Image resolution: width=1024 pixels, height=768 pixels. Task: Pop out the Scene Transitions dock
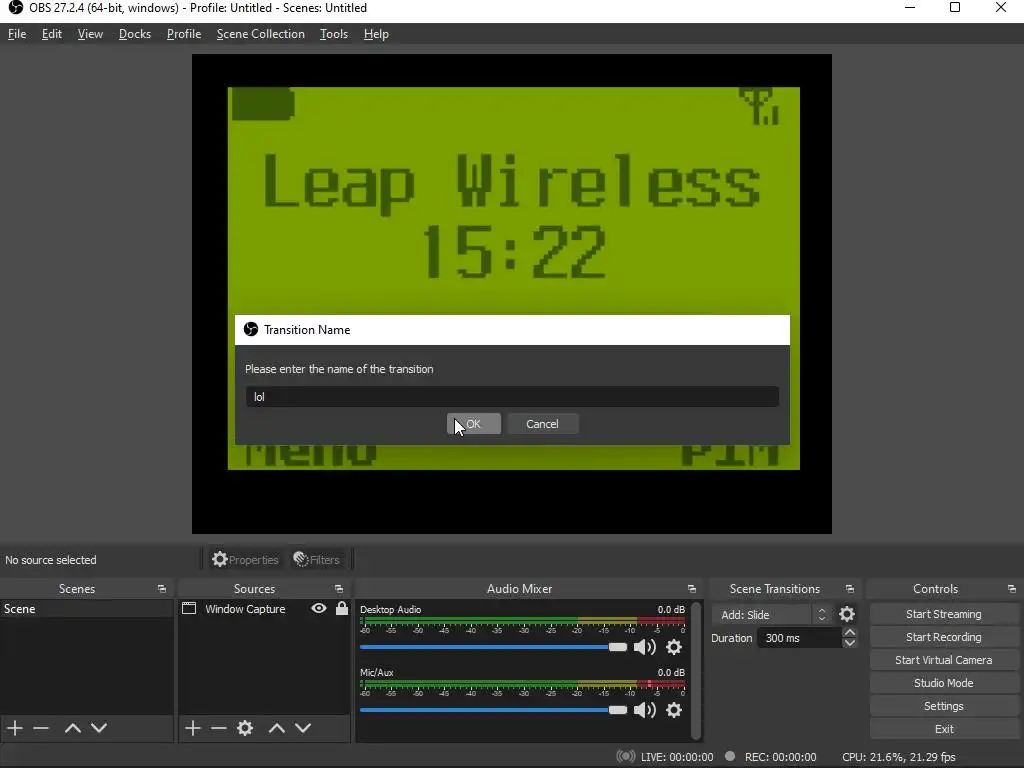[850, 589]
